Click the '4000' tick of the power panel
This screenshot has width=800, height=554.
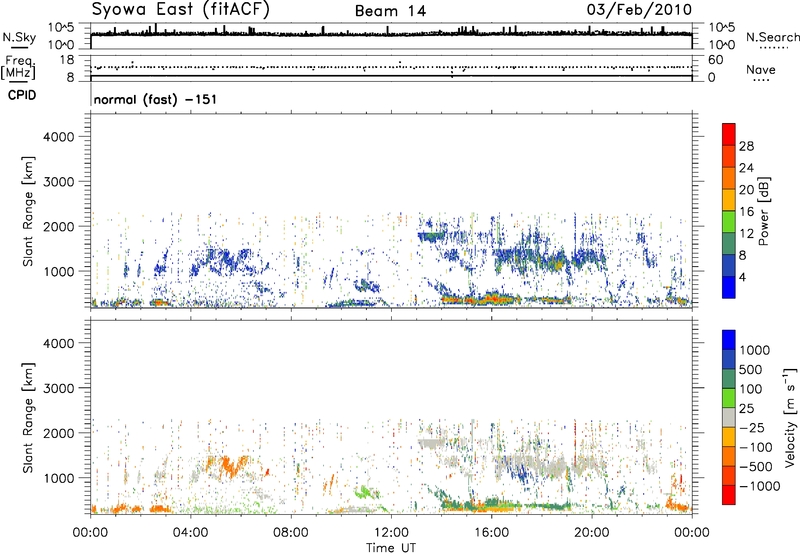[x=58, y=137]
